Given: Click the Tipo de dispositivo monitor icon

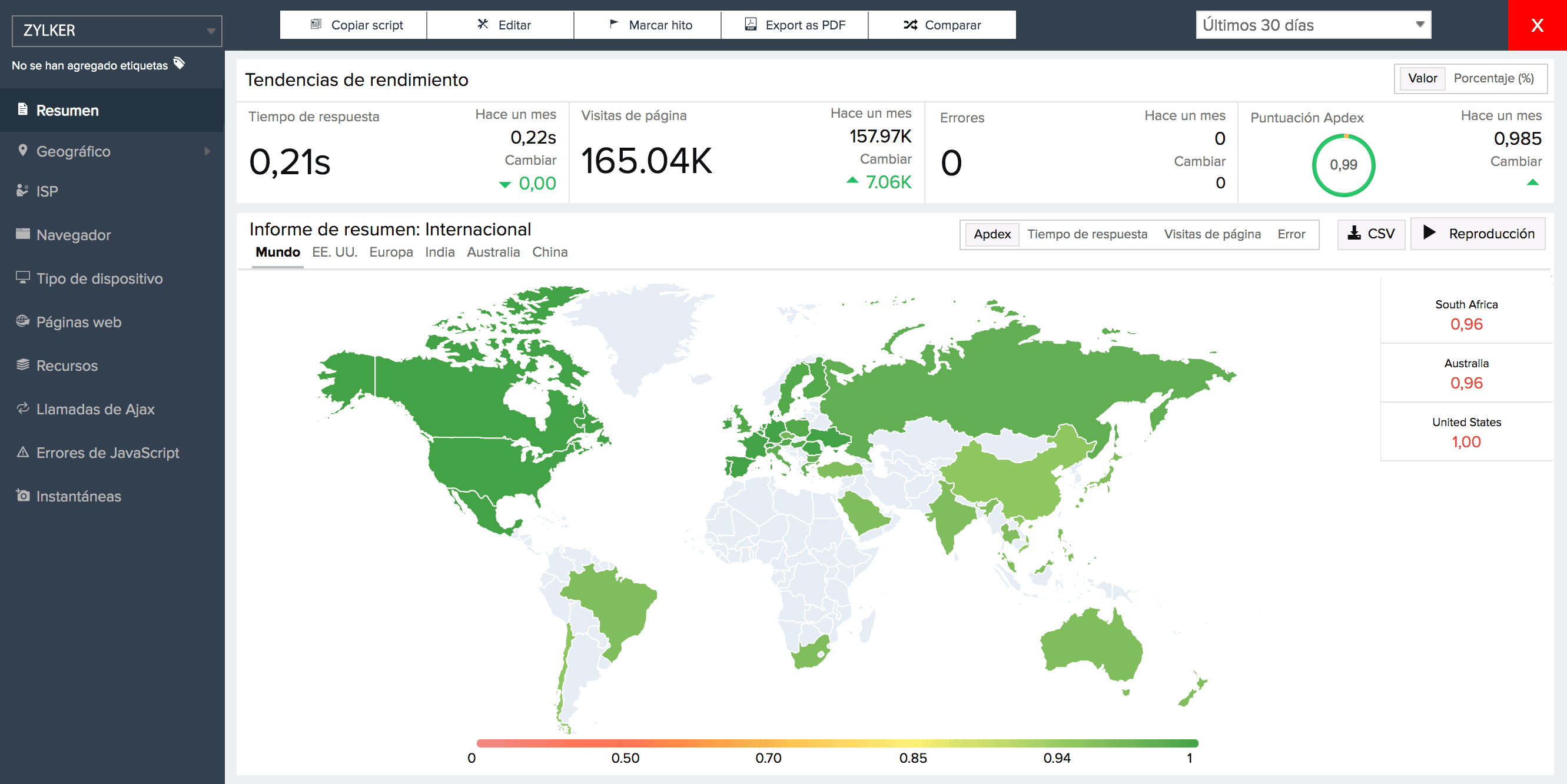Looking at the screenshot, I should (x=22, y=277).
